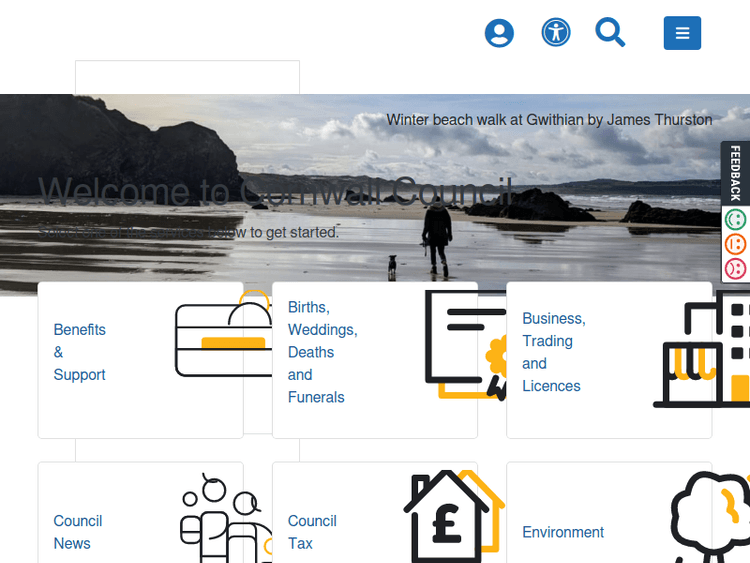
Task: Click the Council News people icon
Action: pos(224,520)
